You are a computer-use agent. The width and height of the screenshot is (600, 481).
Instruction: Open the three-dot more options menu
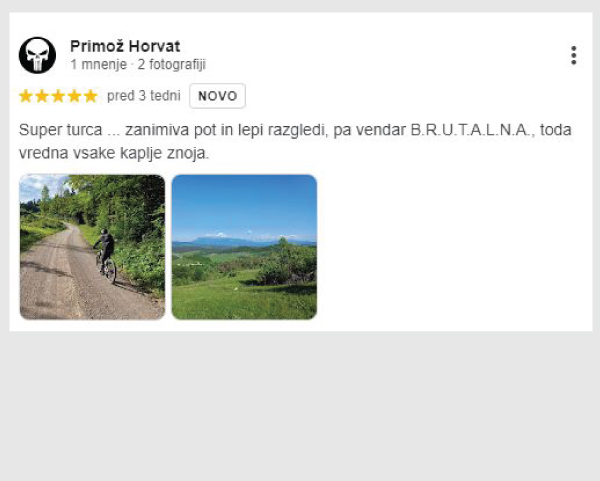(x=573, y=55)
